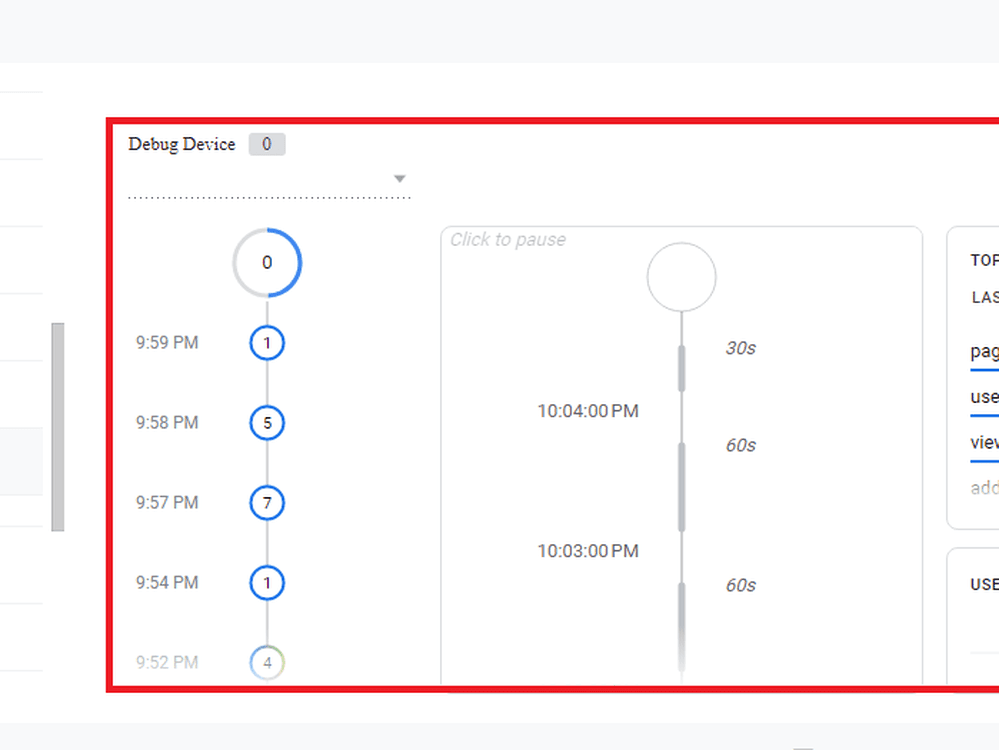Viewport: 999px width, 750px height.
Task: Open the top event starting with 'use'
Action: (x=984, y=397)
